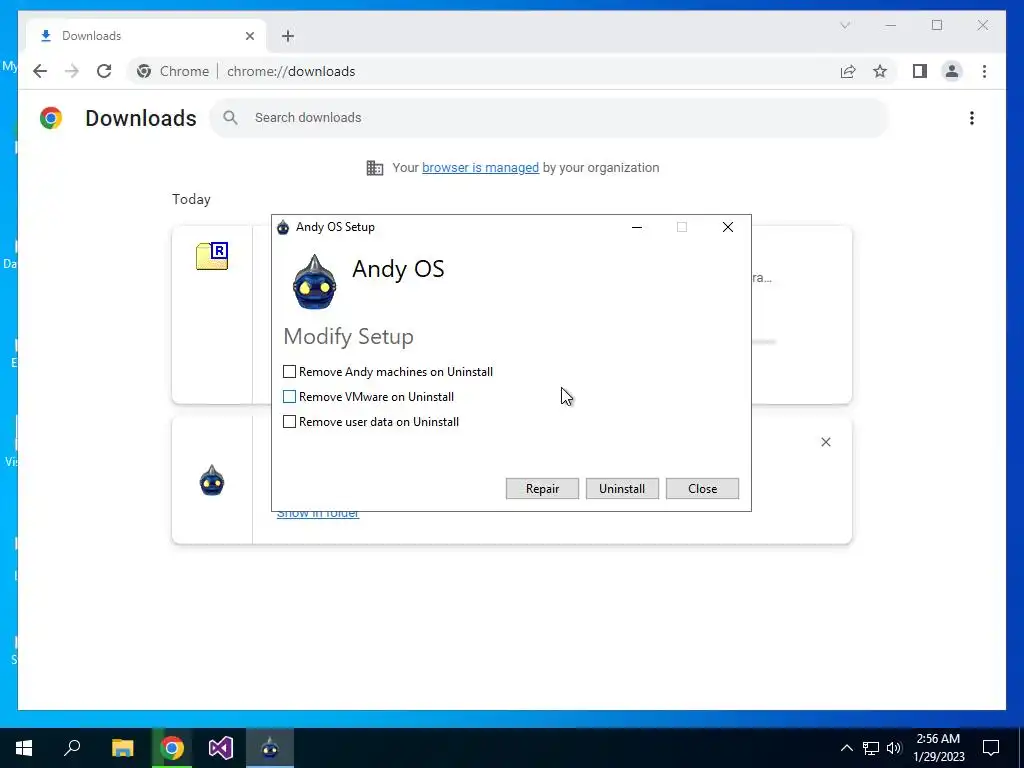Click the volume speaker tray icon
Viewport: 1024px width, 768px height.
pos(894,748)
